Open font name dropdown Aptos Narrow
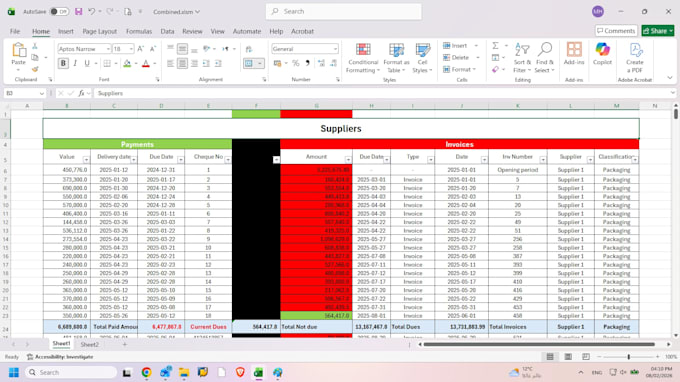This screenshot has height=382, width=680. 108,49
